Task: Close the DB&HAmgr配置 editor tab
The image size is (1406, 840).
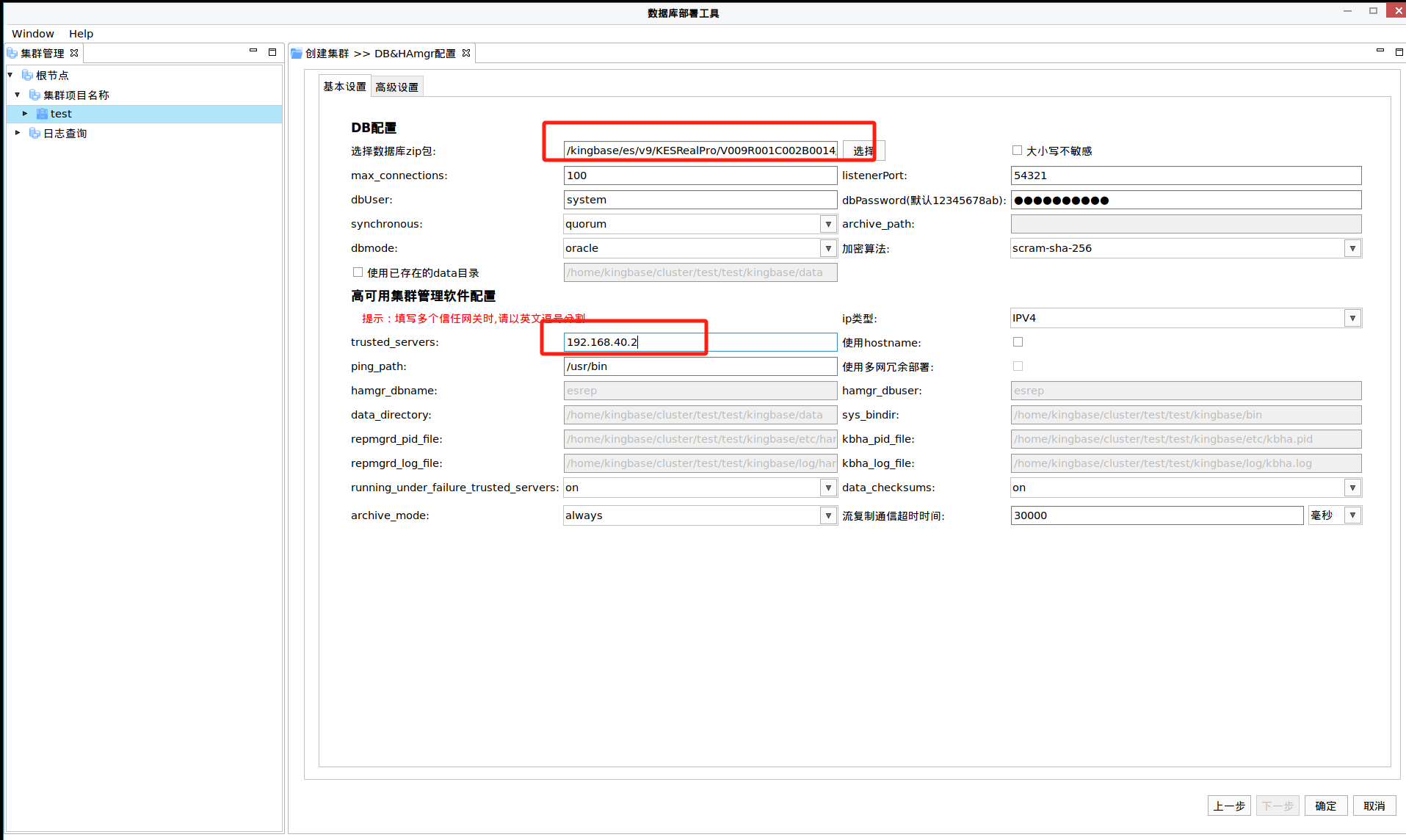Action: coord(466,53)
